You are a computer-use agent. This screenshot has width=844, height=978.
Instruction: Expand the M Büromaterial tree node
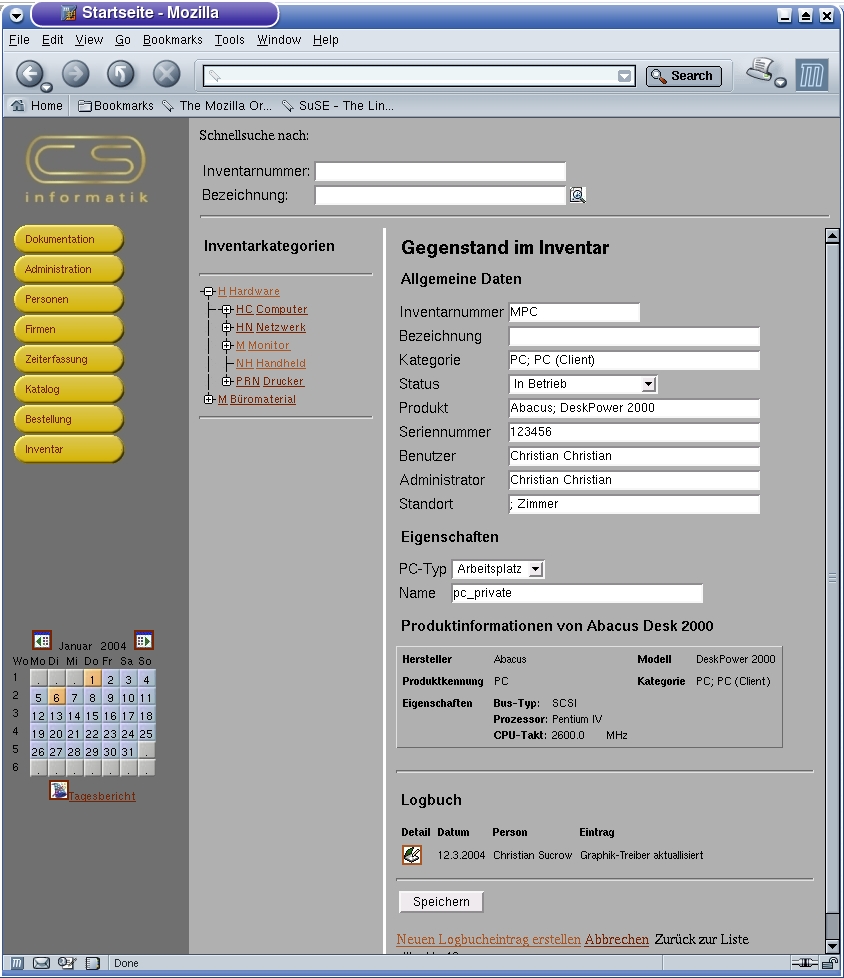pos(209,399)
